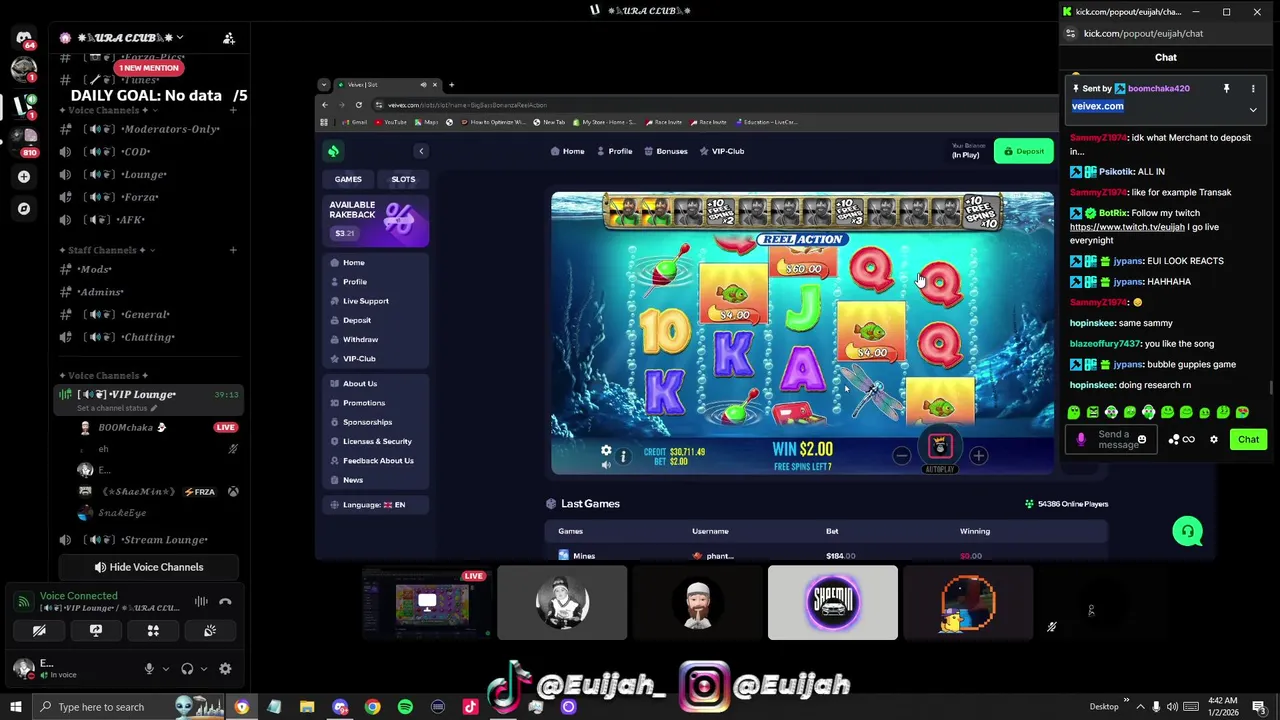Open Kick chat settings gear
The image size is (1280, 720).
point(1214,440)
